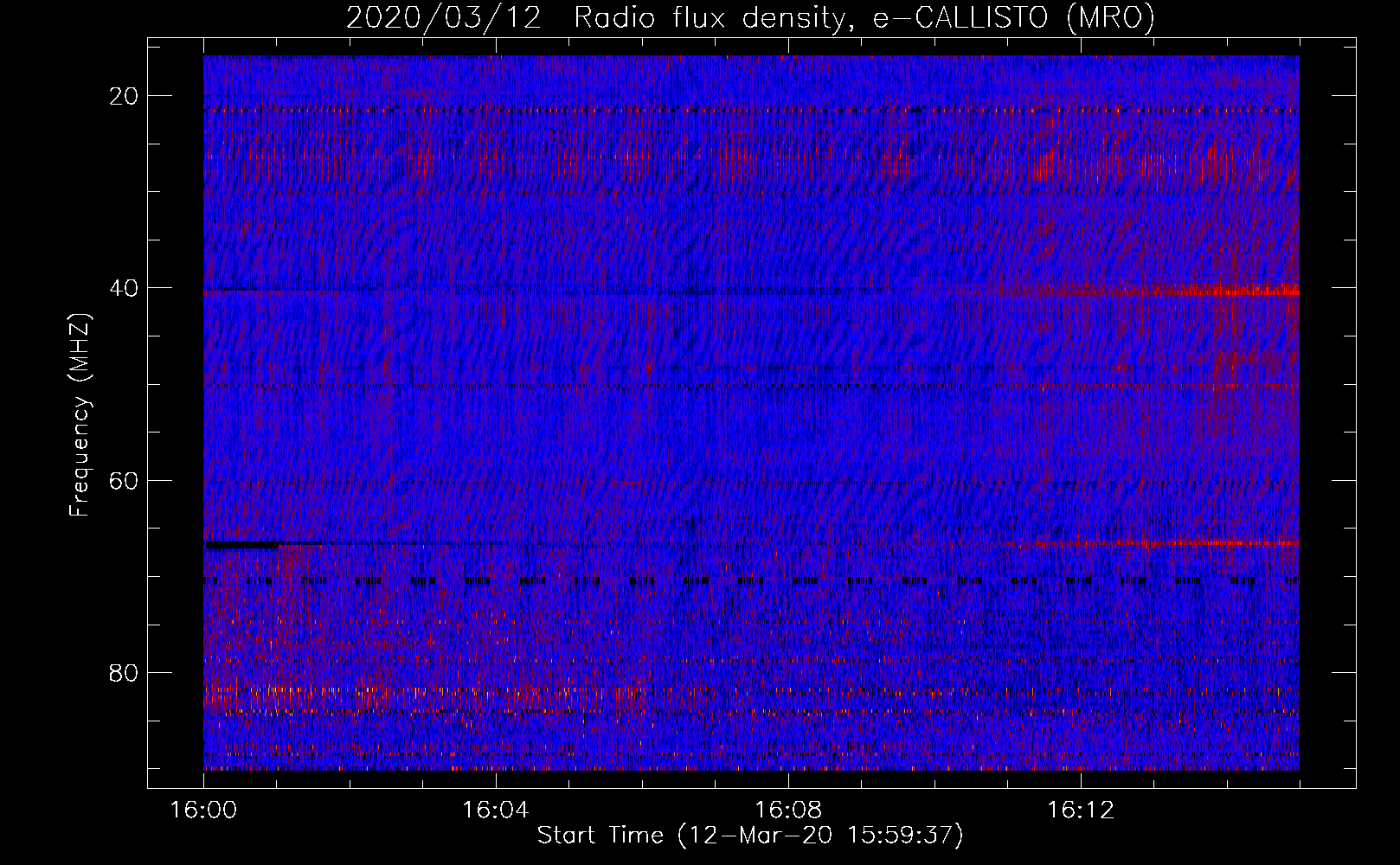This screenshot has width=1400, height=865.
Task: Select the 16:12 time tick label
Action: (x=1080, y=811)
